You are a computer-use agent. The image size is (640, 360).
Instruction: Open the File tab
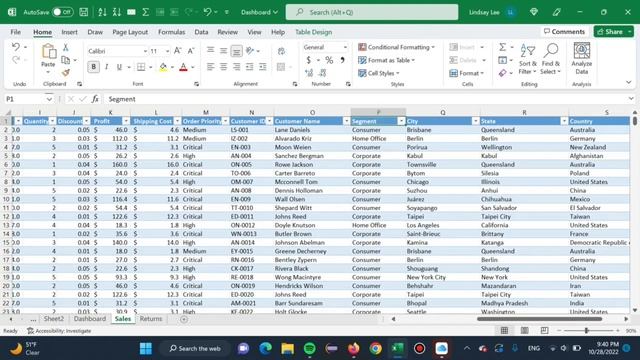(16, 32)
